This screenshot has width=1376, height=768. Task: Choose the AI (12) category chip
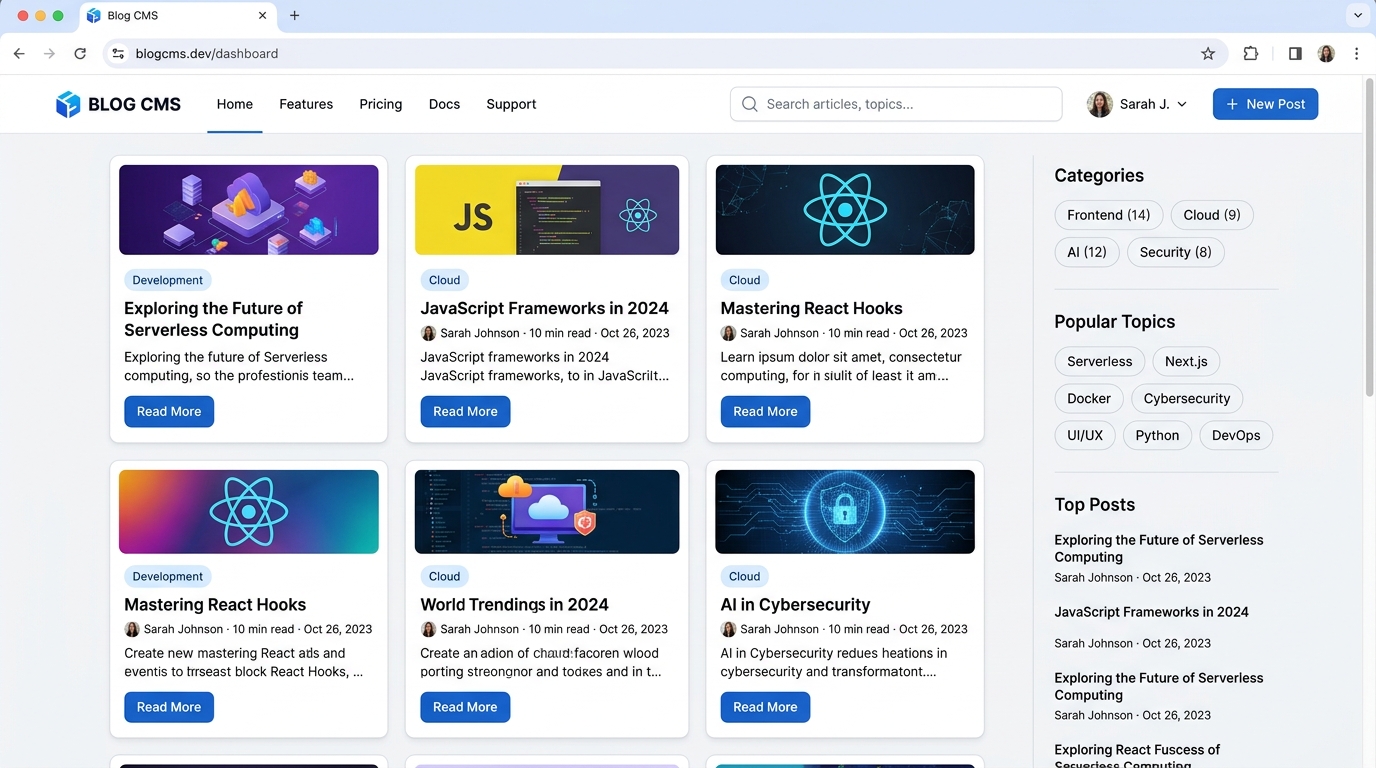coord(1087,252)
